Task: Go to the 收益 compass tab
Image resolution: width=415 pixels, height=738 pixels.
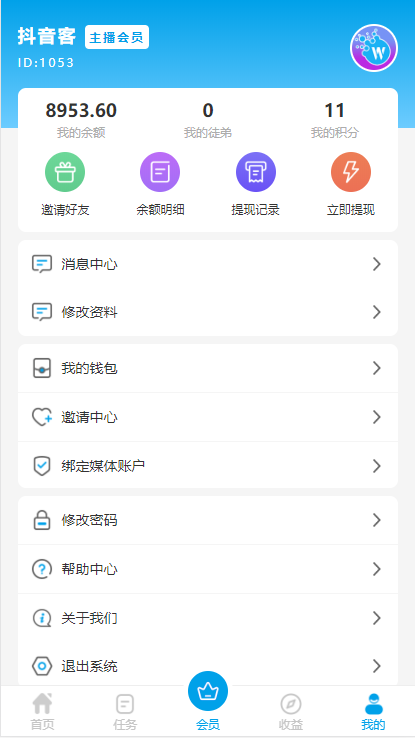Action: click(290, 711)
